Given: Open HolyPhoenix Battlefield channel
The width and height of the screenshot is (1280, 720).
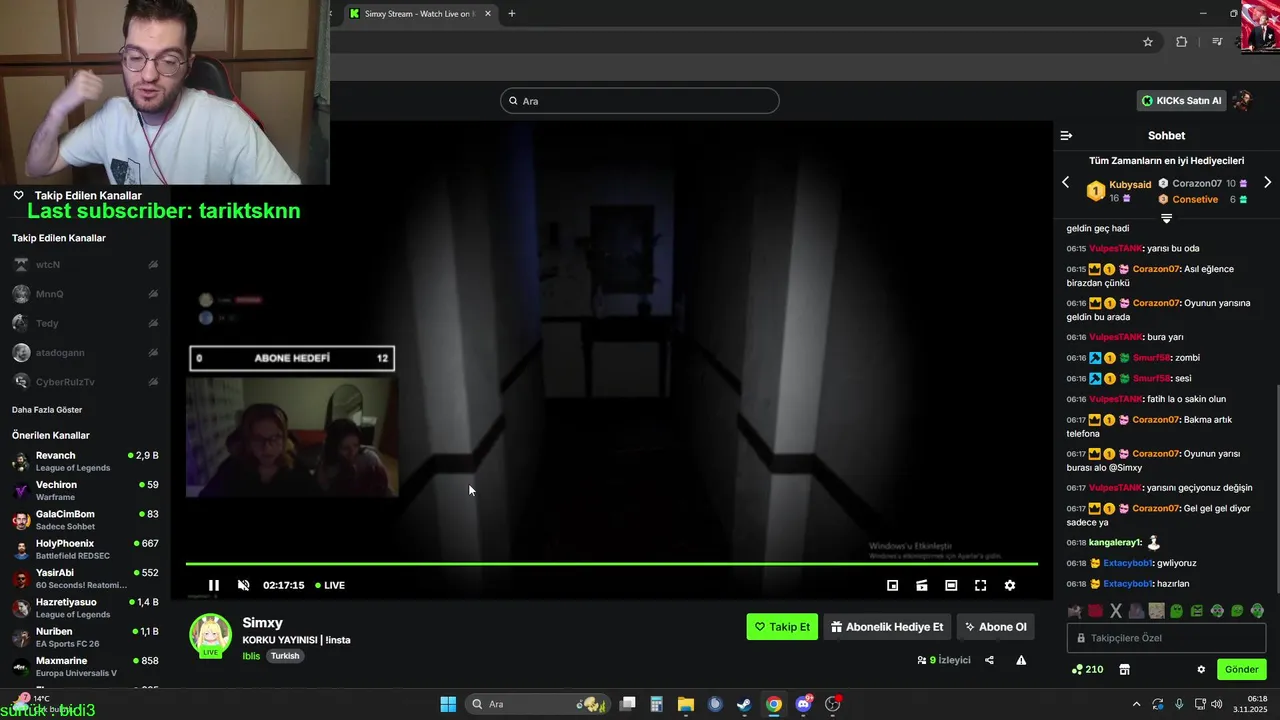Looking at the screenshot, I should click(x=85, y=549).
